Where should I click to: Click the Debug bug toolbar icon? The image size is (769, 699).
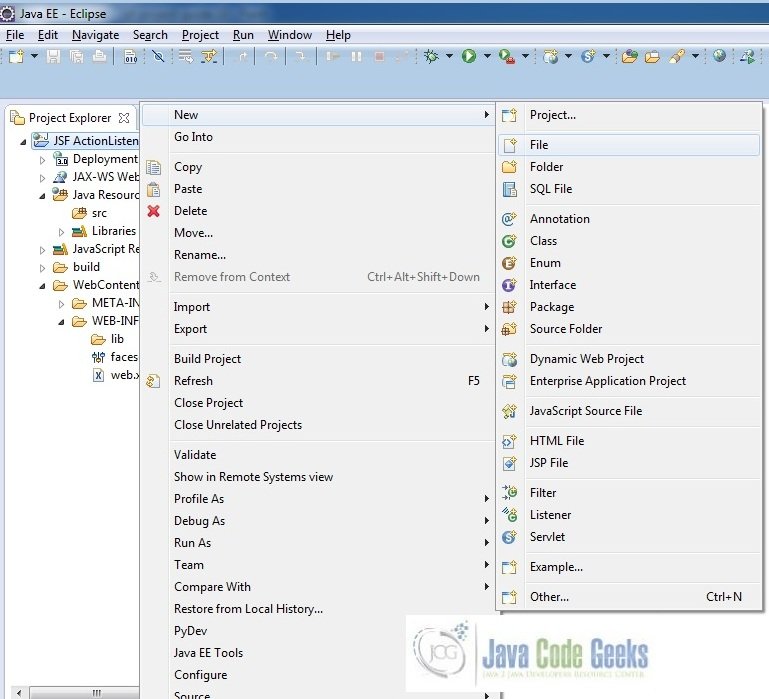tap(431, 56)
